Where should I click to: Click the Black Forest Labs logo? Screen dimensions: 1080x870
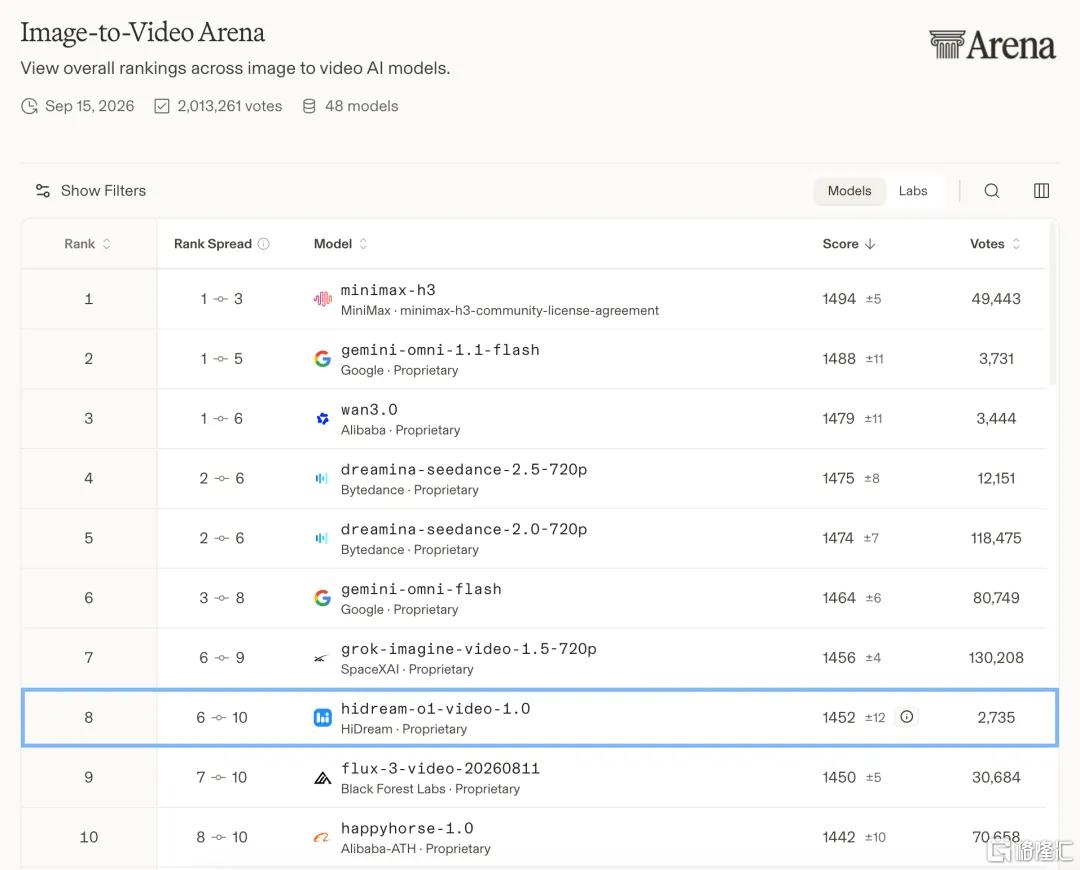click(x=322, y=778)
